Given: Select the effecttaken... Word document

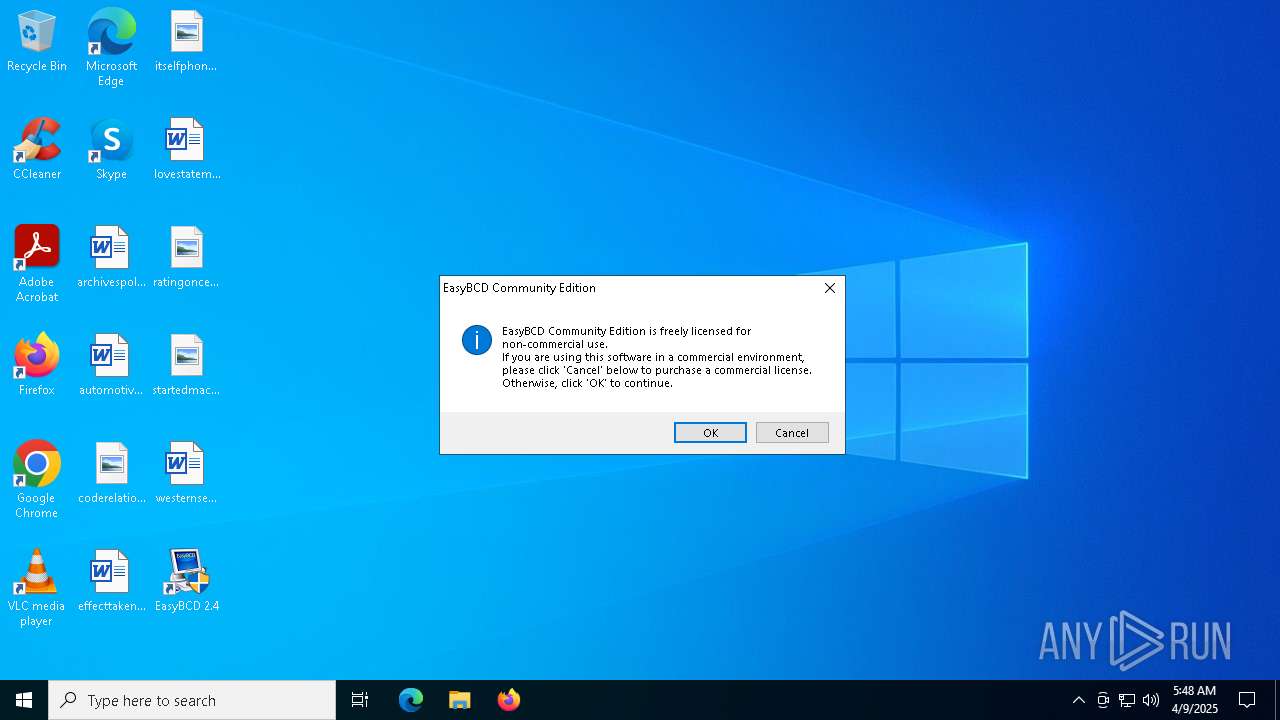Looking at the screenshot, I should pyautogui.click(x=111, y=582).
